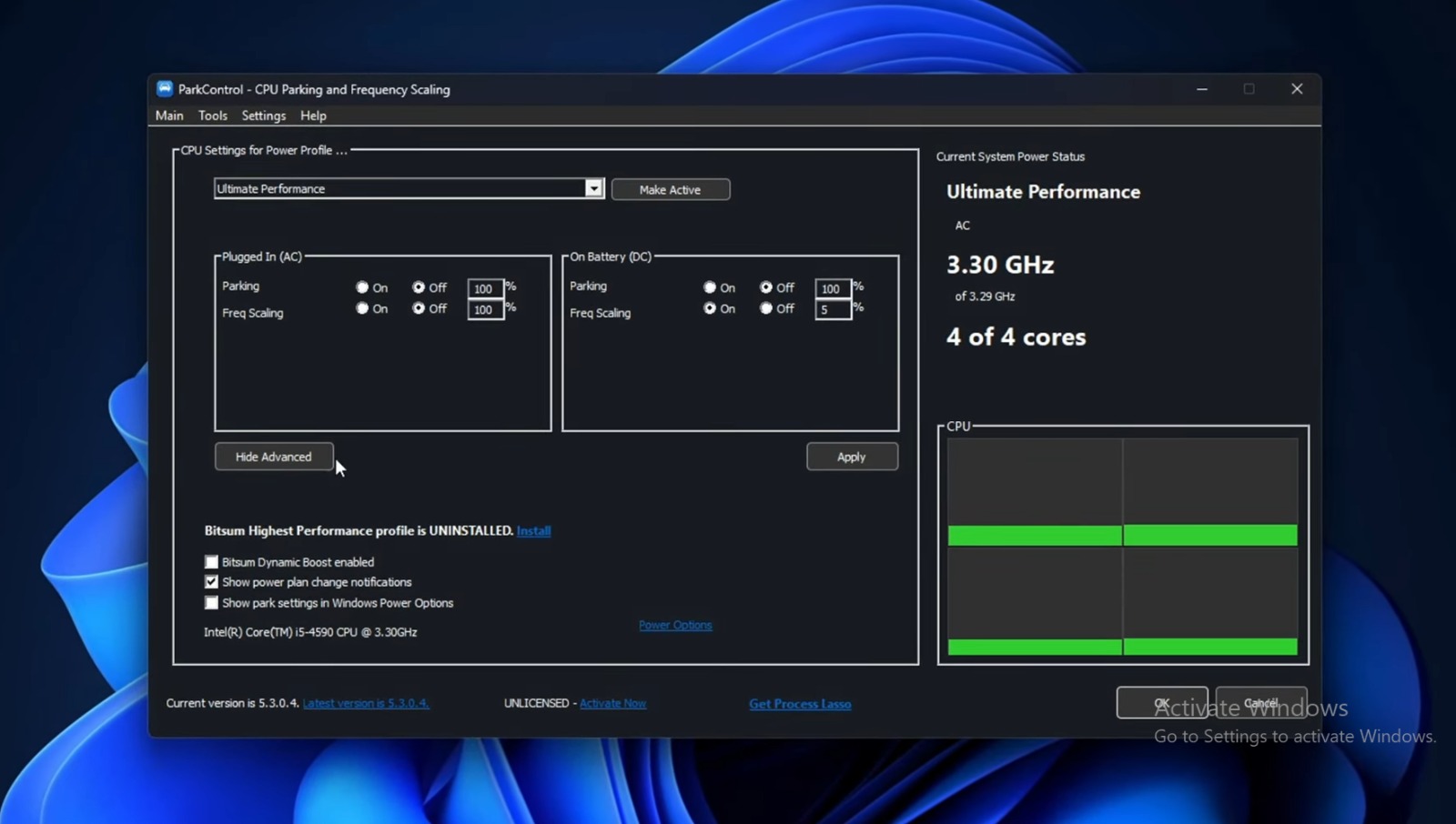Click the CPU core usage graph
This screenshot has height=824, width=1456.
[1123, 547]
